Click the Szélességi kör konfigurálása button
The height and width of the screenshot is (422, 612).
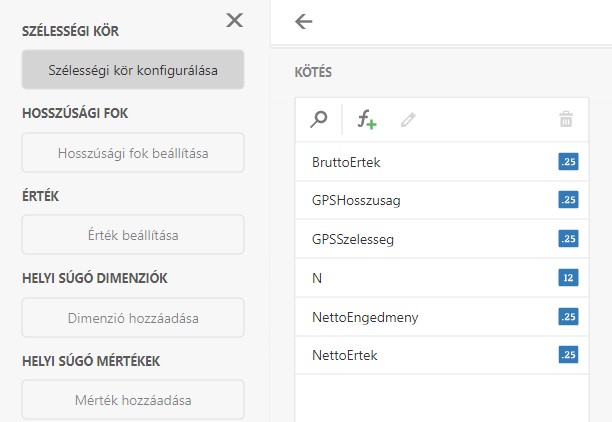132,70
